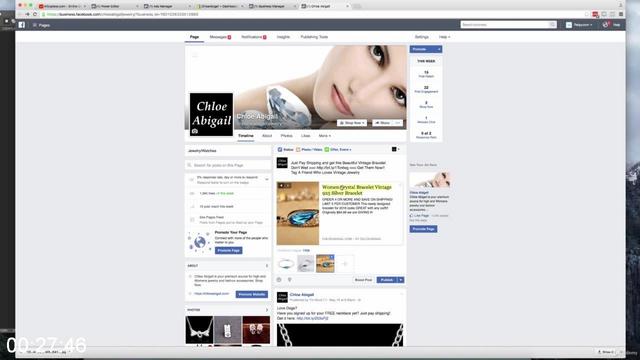Click the browser forward arrow
The width and height of the screenshot is (640, 360).
27,14
